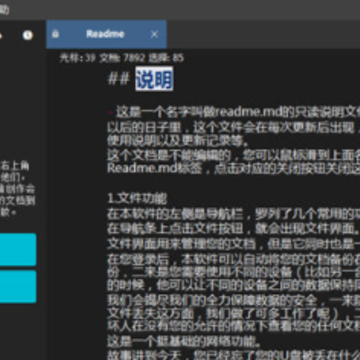The width and height of the screenshot is (360, 360).
Task: Click the line starting '这个文档是不能编辑的'
Action: pyautogui.click(x=233, y=155)
